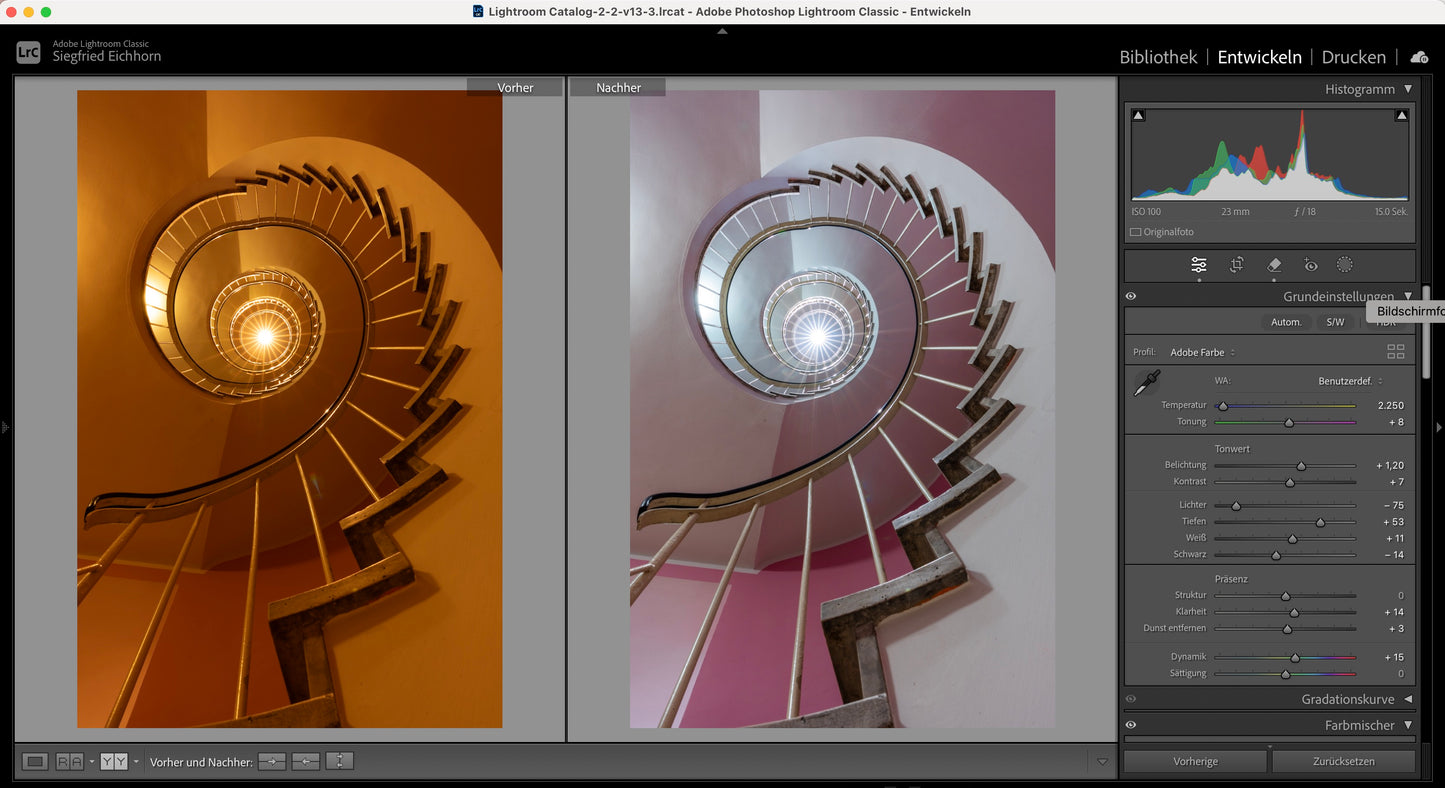1445x788 pixels.
Task: Open the Adobe Farbe profile dropdown
Action: [1203, 352]
